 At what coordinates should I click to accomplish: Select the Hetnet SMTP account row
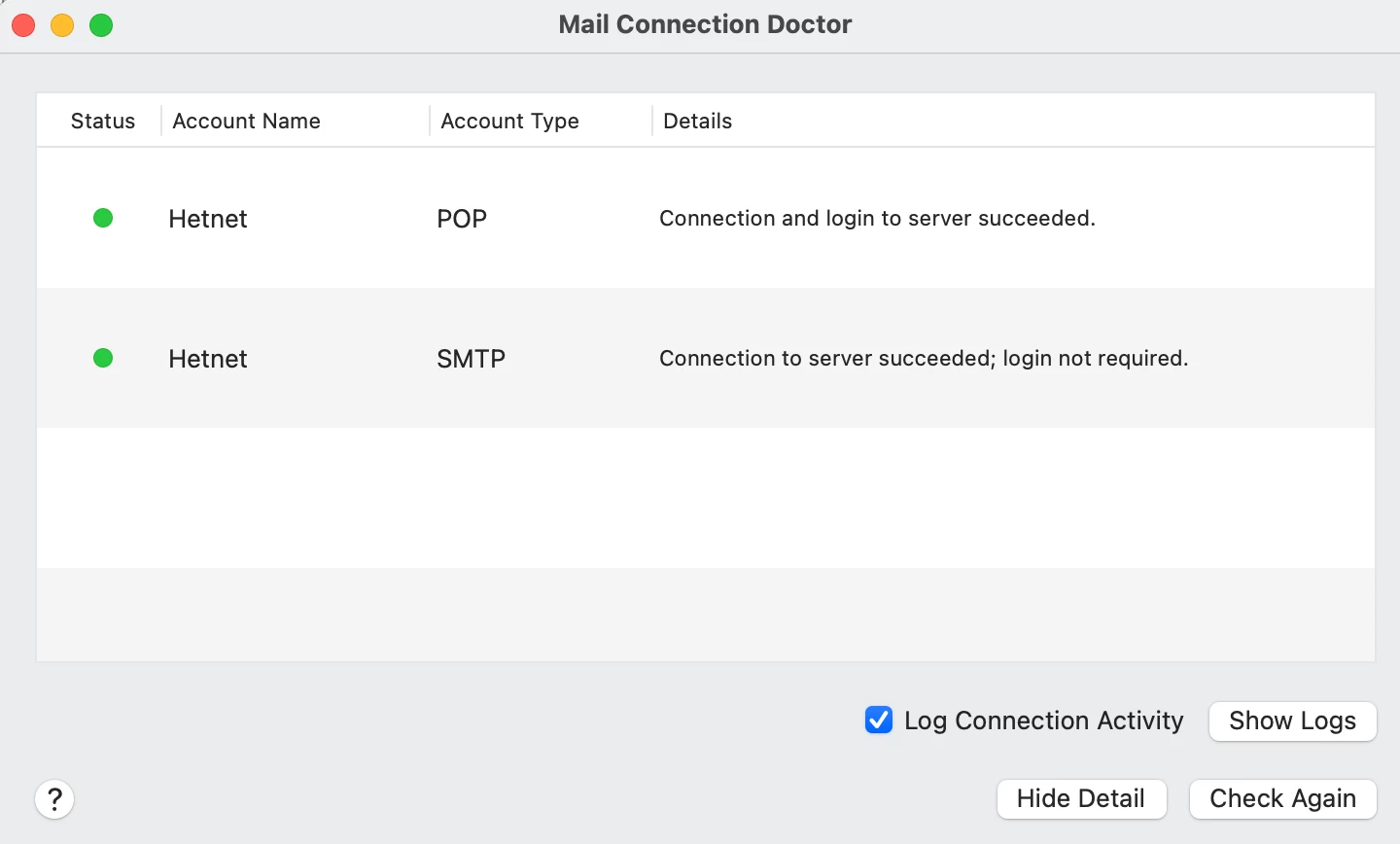[208, 359]
